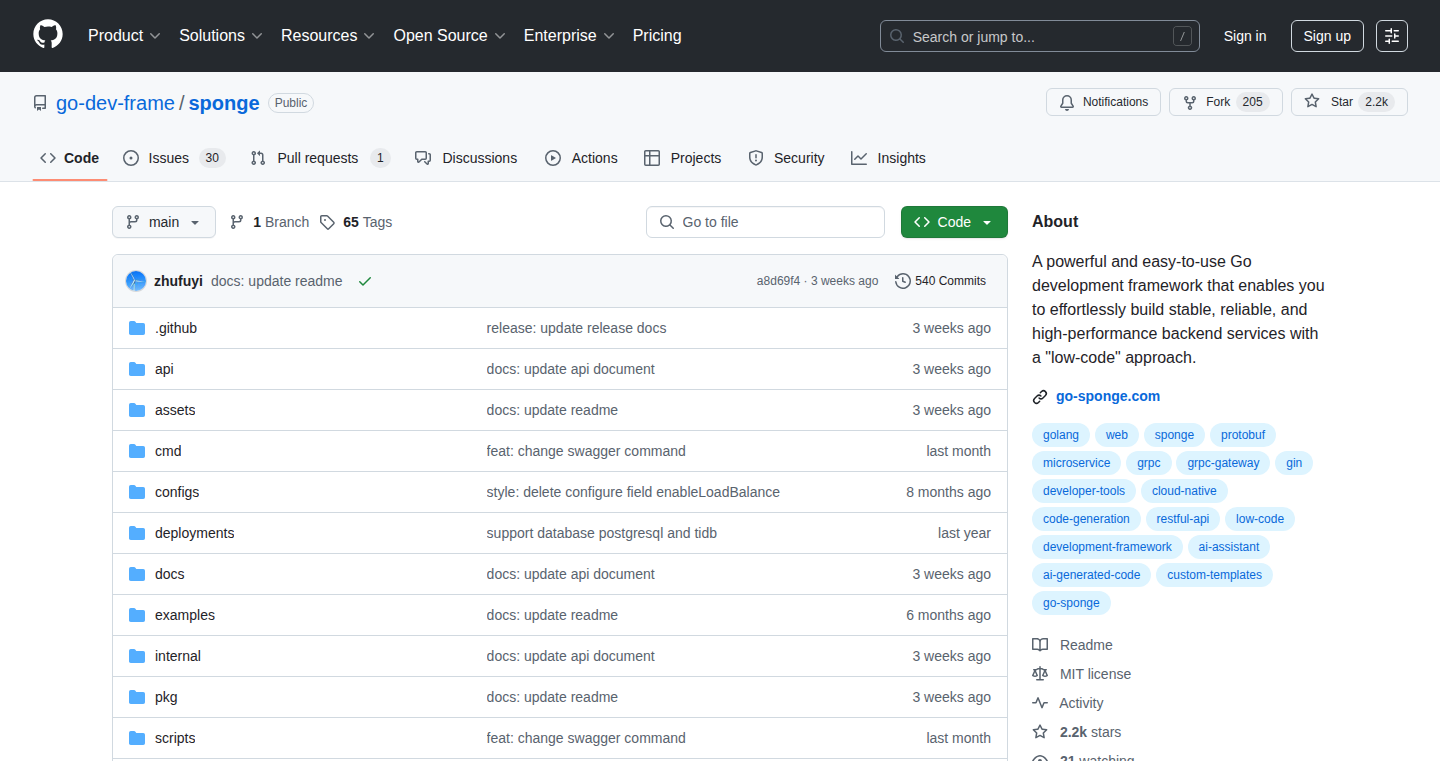Click the Readme book icon

pos(1040,645)
